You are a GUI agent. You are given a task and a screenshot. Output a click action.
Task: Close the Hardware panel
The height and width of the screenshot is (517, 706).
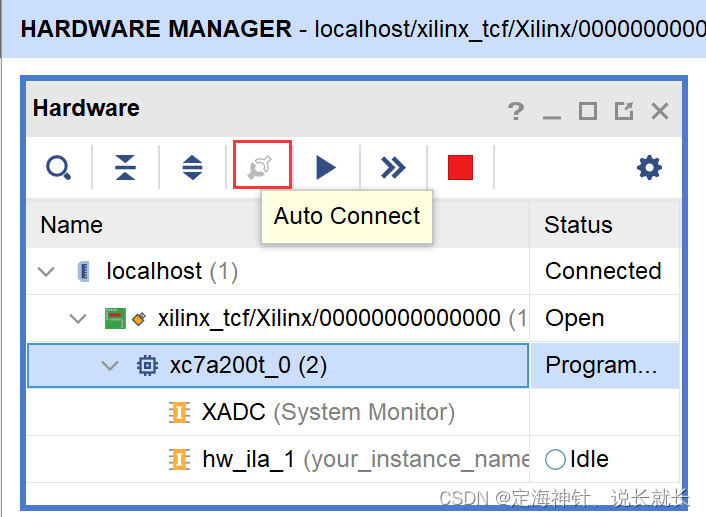[660, 111]
